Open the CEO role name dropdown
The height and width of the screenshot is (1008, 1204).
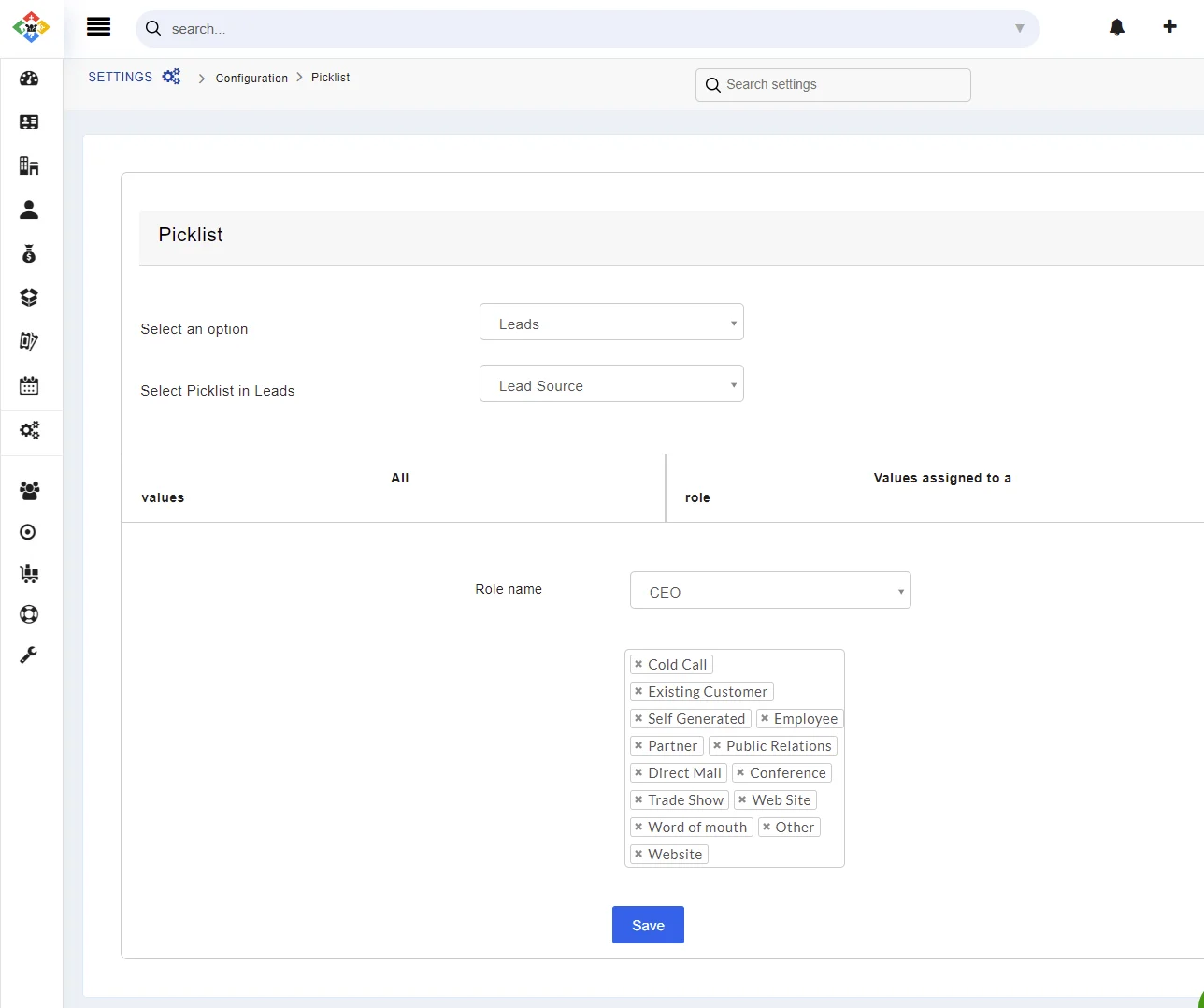(x=769, y=590)
